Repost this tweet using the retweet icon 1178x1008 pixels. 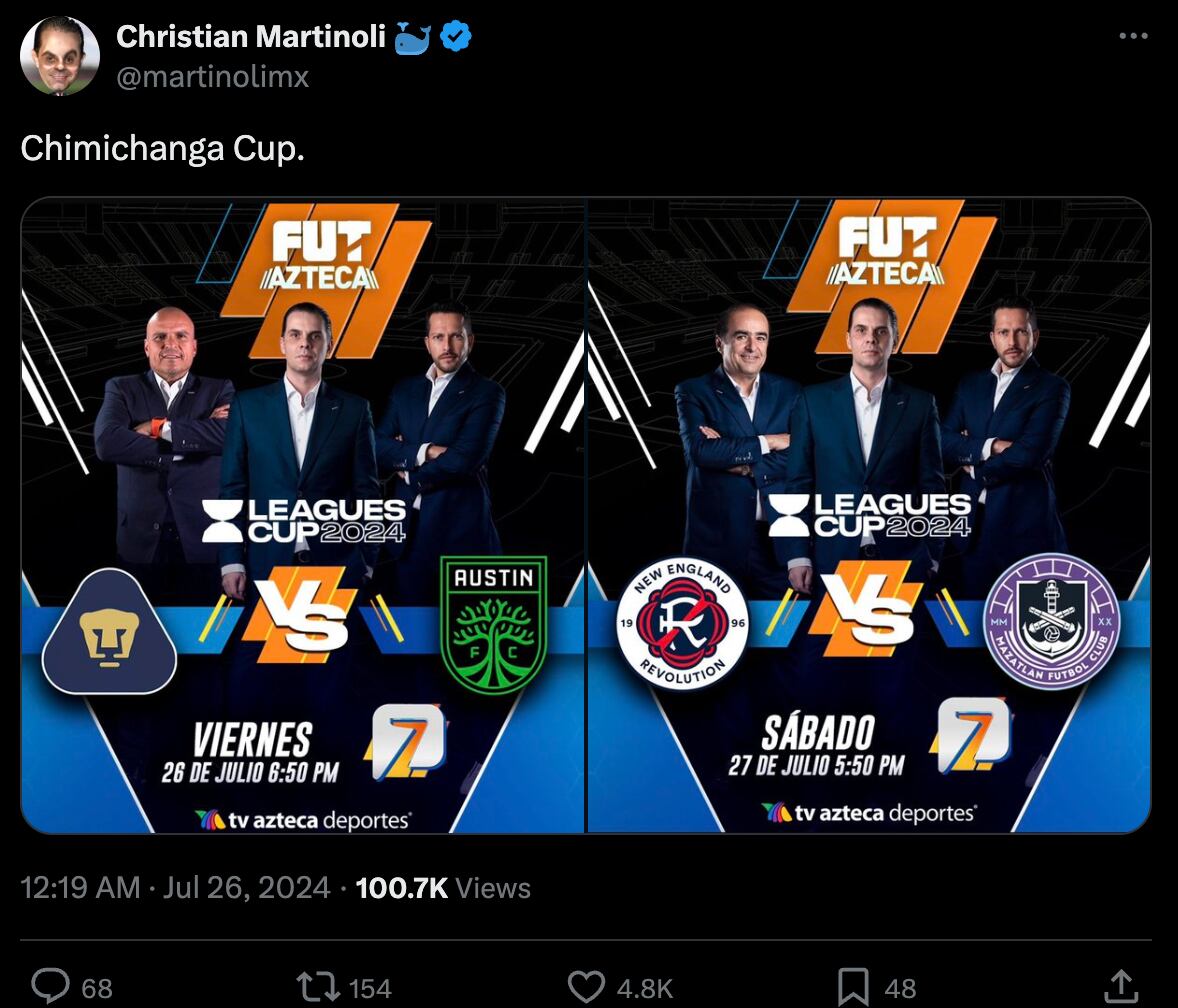317,986
